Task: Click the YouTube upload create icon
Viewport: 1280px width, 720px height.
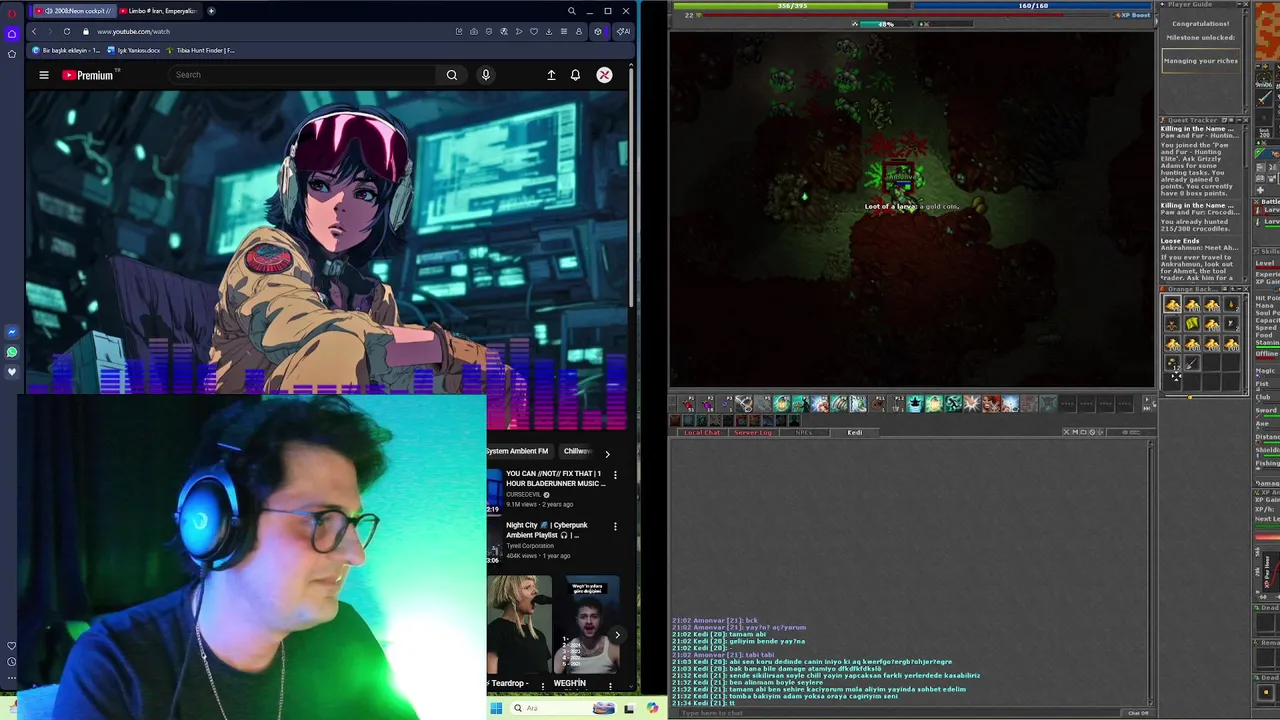Action: point(551,75)
